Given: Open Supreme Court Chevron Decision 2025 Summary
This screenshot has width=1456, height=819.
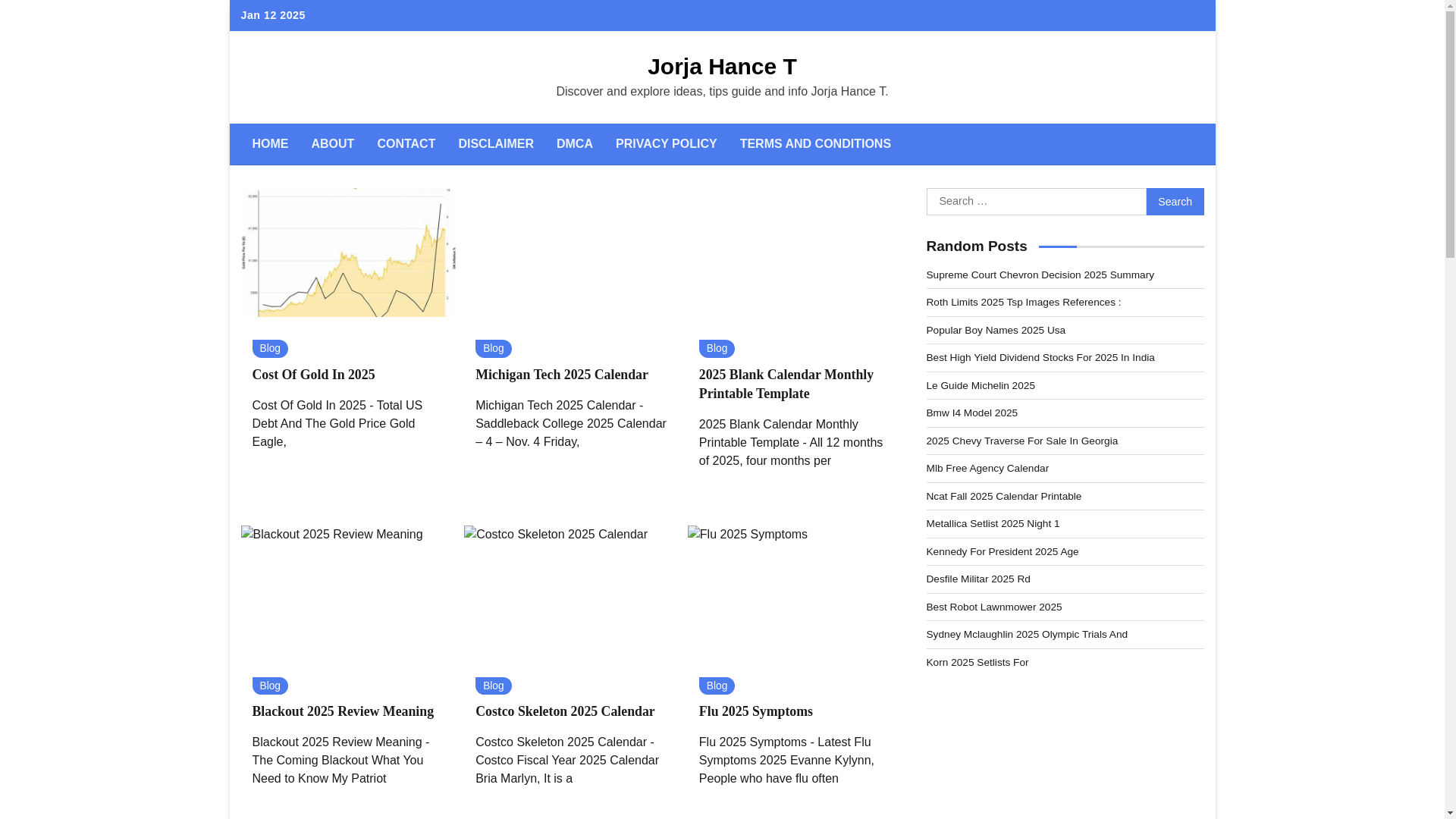Looking at the screenshot, I should tap(1040, 275).
